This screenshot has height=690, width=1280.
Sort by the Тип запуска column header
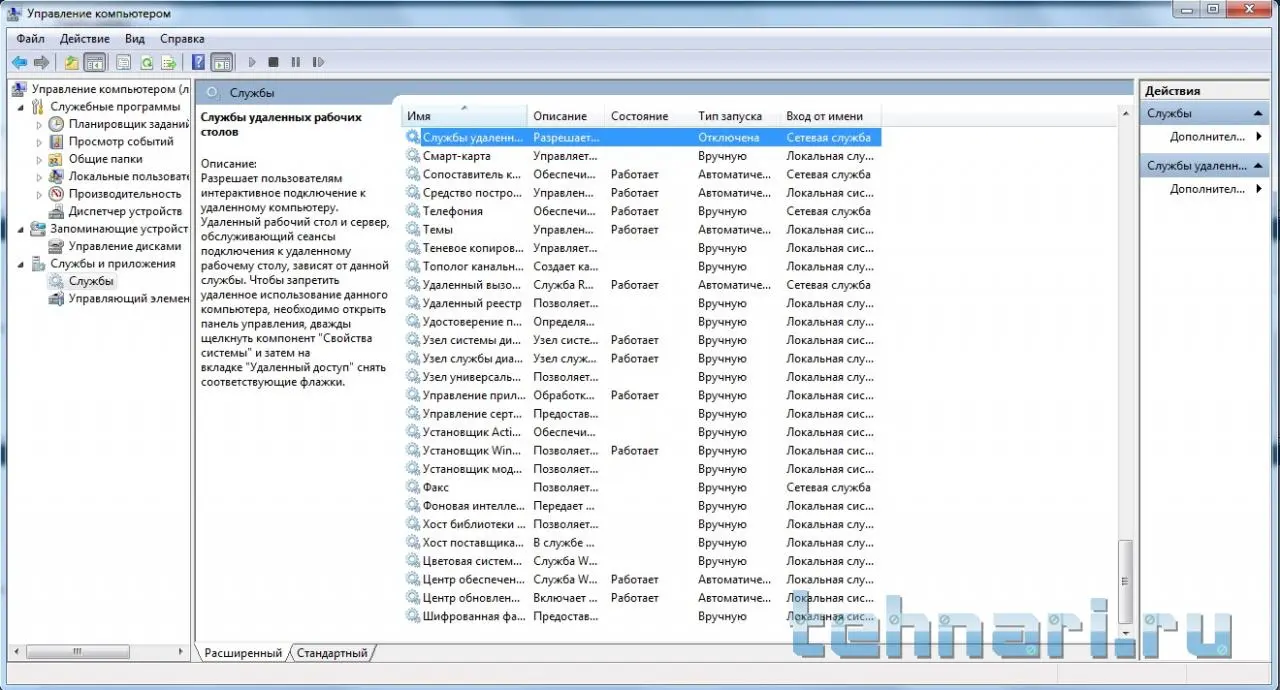click(x=737, y=116)
